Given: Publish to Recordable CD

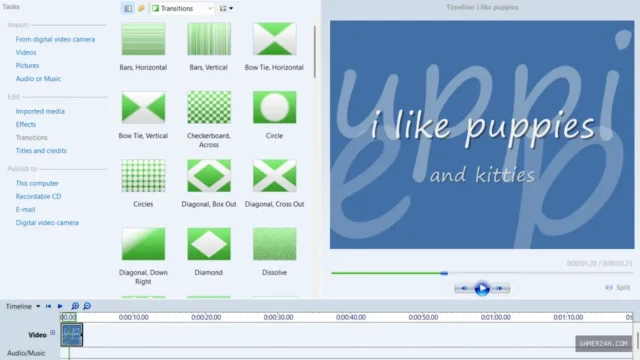Looking at the screenshot, I should [38, 196].
